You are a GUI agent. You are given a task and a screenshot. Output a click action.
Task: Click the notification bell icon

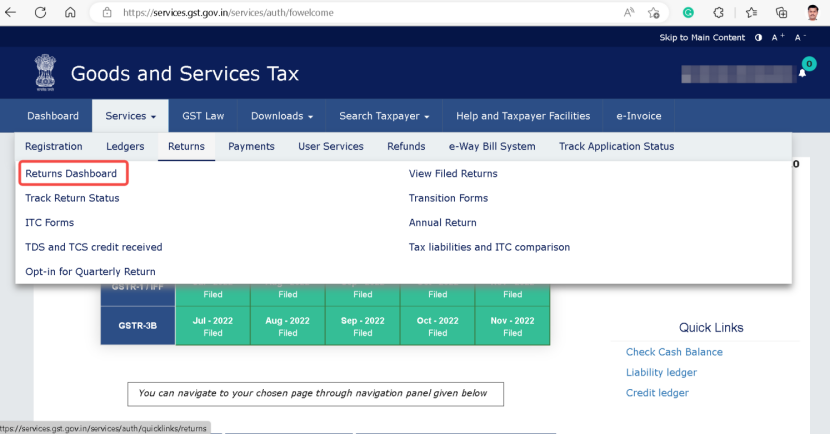802,74
